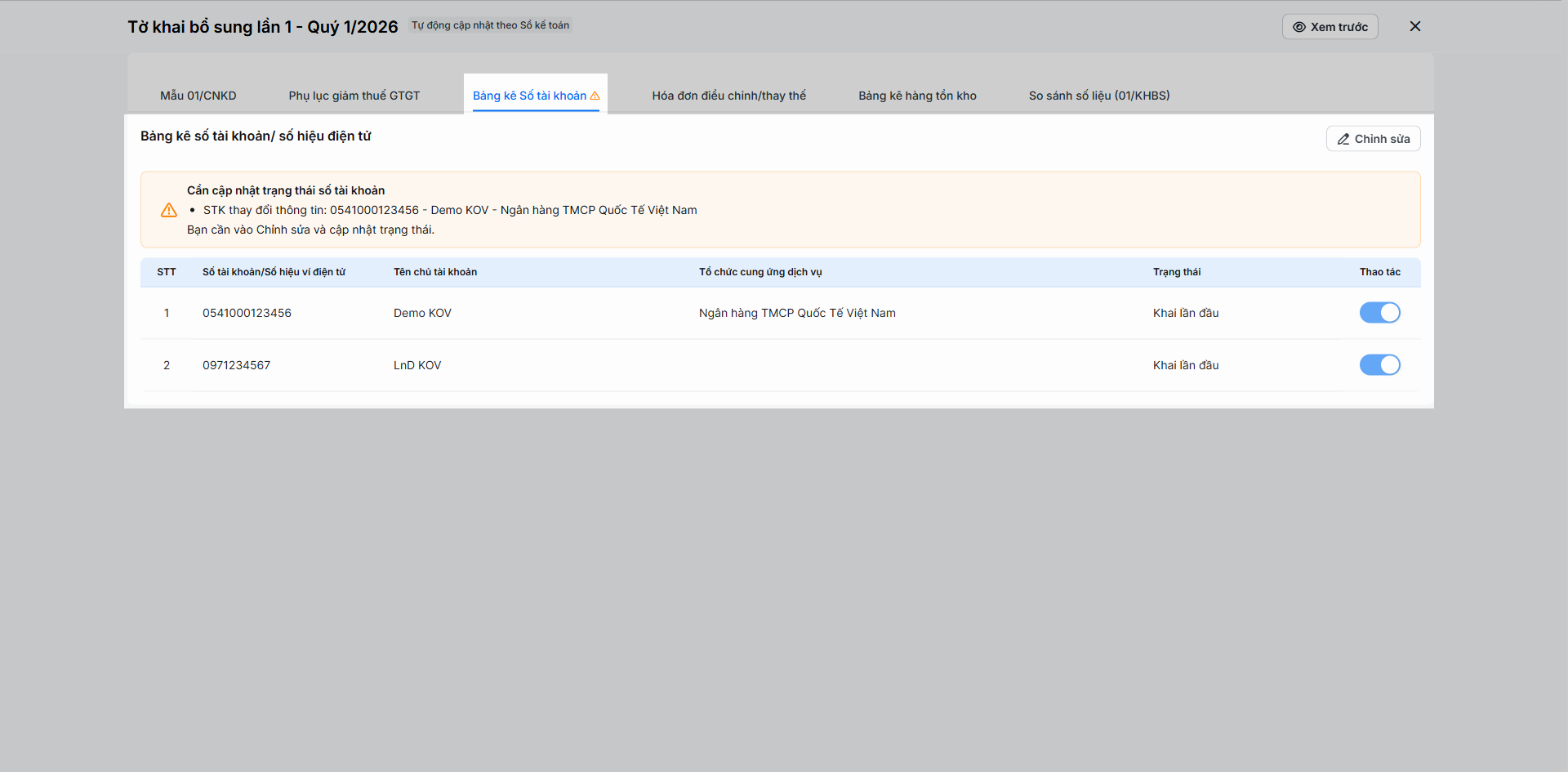Click the Chỉnh sửa edit button
The image size is (1568, 772).
1373,139
